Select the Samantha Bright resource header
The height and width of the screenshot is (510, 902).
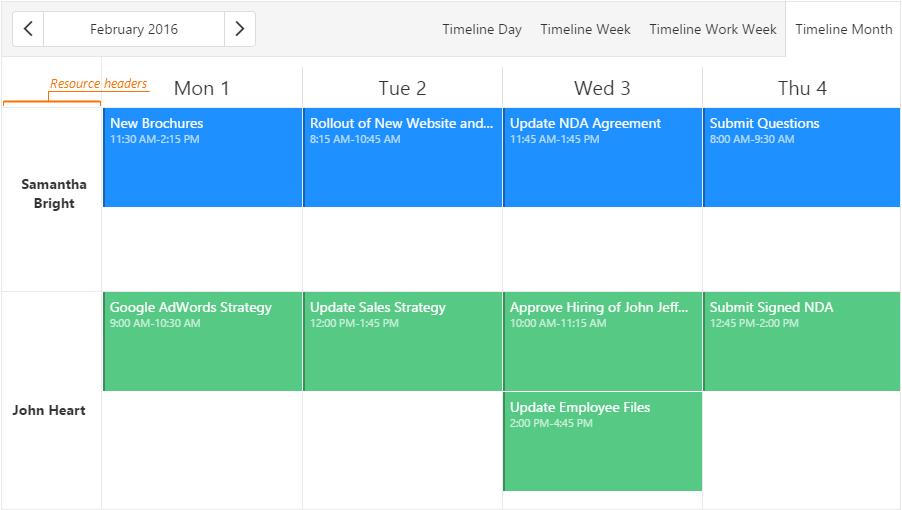[53, 194]
